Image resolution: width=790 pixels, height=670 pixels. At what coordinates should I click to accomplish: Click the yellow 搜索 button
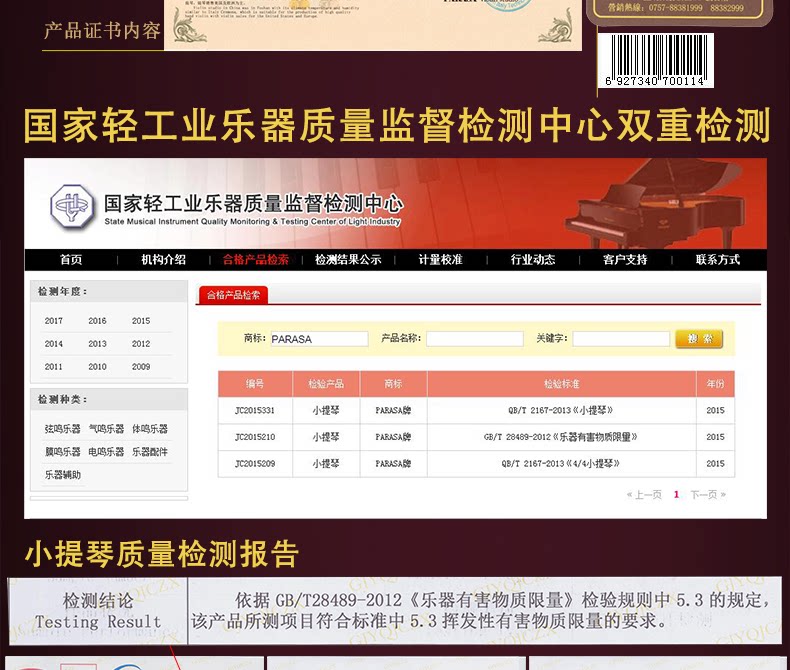(699, 339)
